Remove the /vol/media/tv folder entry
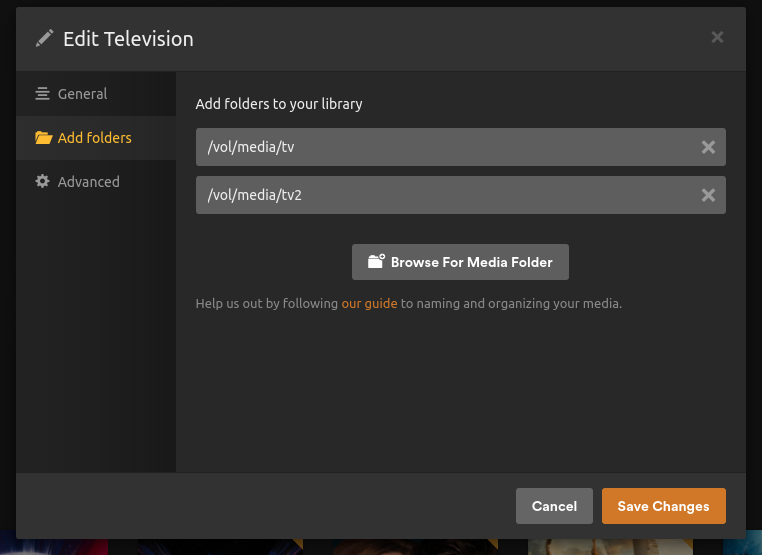This screenshot has height=555, width=762. 708,147
